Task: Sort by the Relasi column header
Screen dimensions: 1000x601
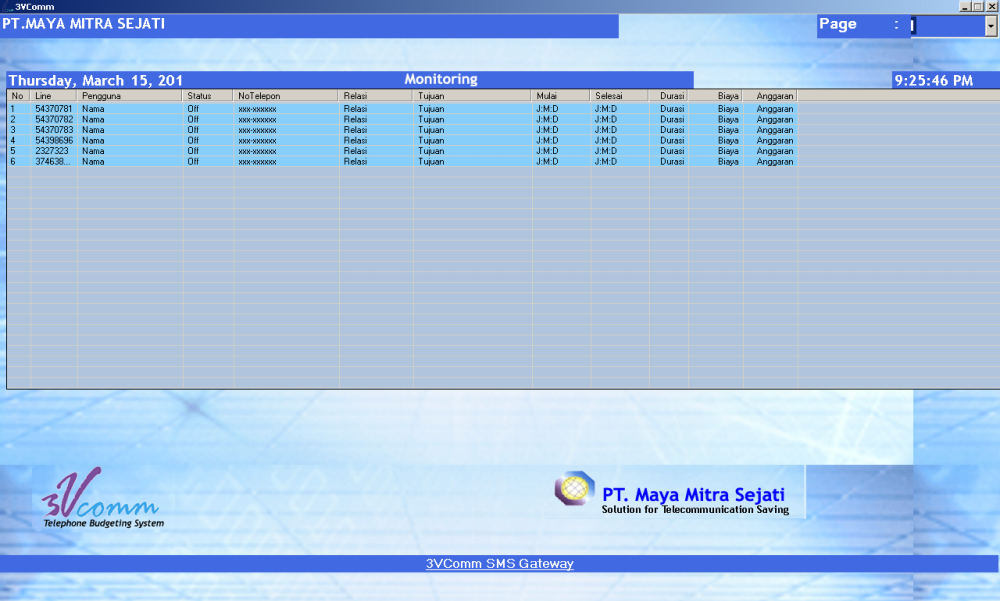Action: (x=375, y=96)
